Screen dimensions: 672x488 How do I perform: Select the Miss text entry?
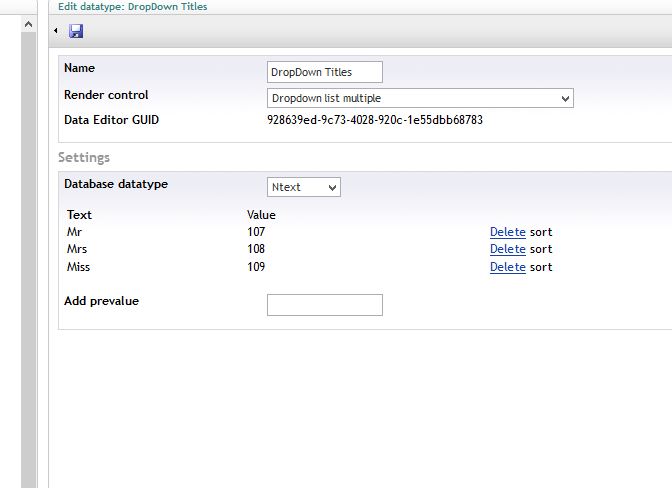point(78,267)
